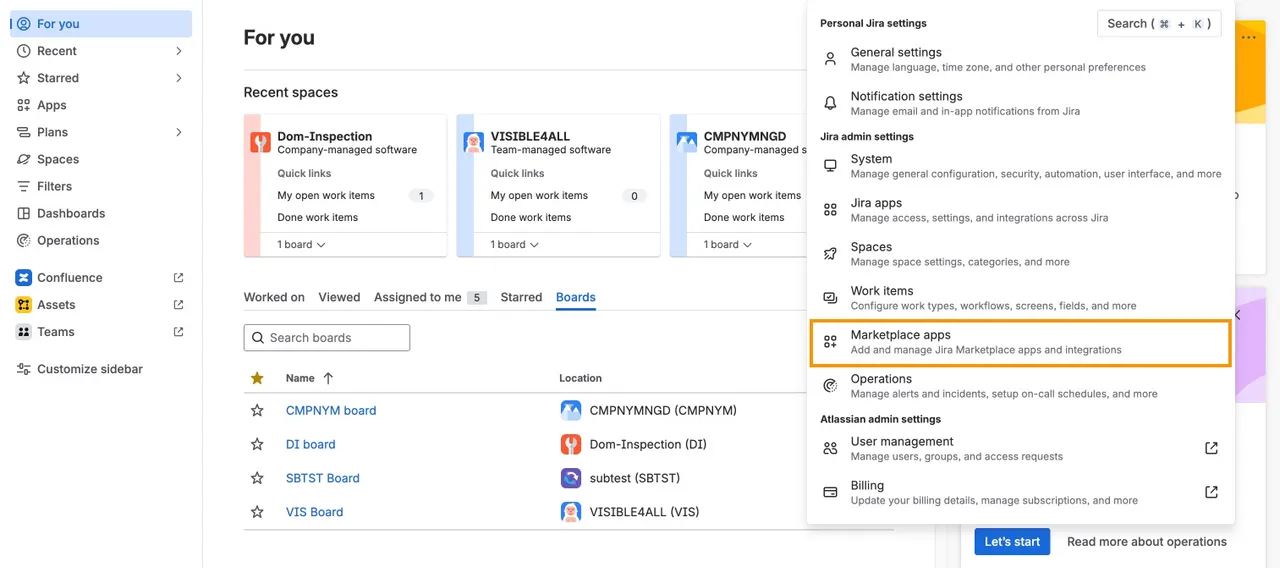
Task: Click the Dom-Inspection space avatar icon
Action: point(261,143)
